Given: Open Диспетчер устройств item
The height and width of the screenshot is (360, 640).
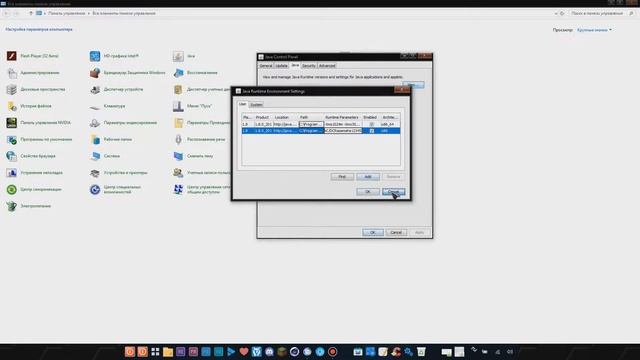Looking at the screenshot, I should [116, 89].
